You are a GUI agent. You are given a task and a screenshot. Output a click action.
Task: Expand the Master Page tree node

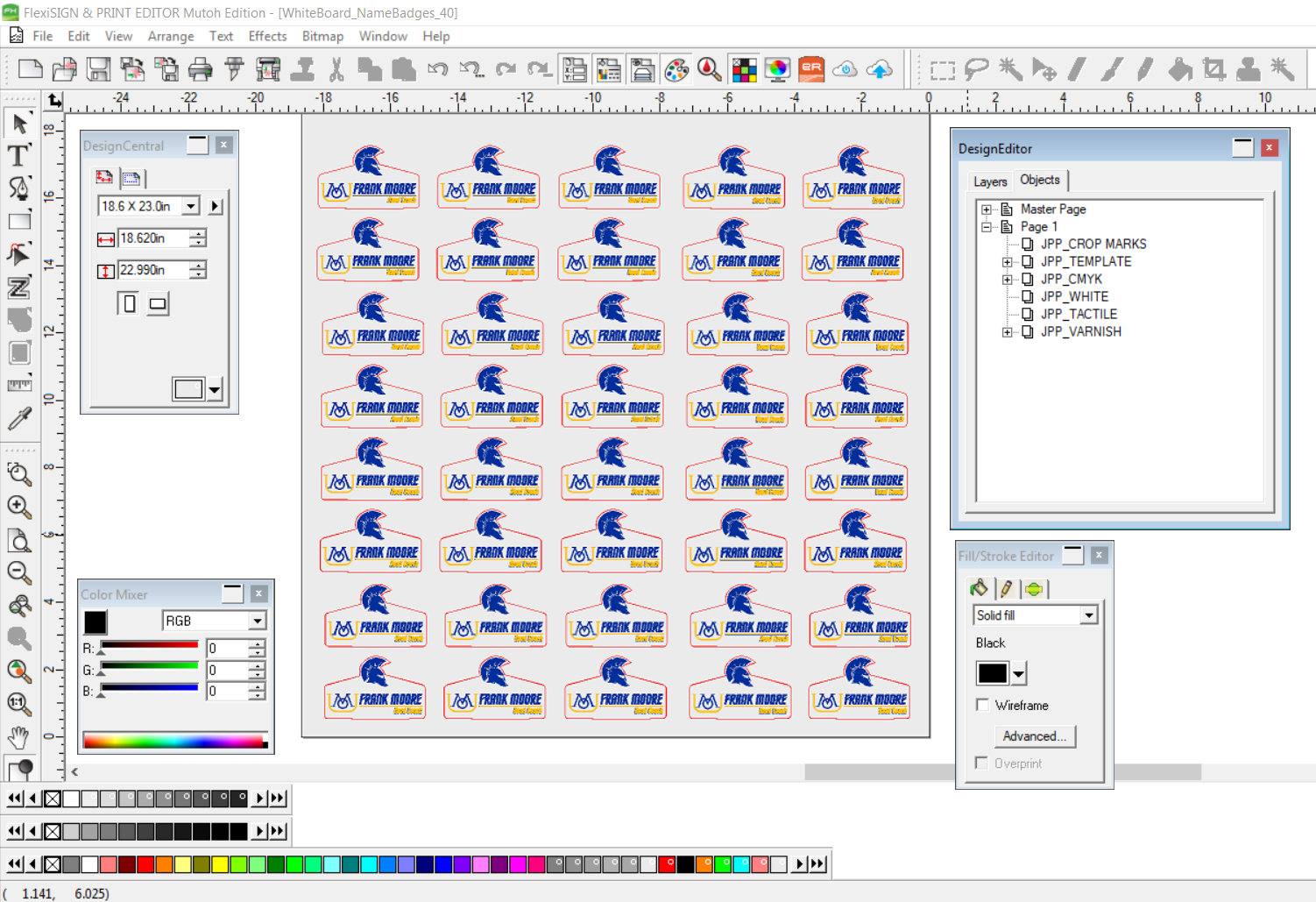(987, 210)
